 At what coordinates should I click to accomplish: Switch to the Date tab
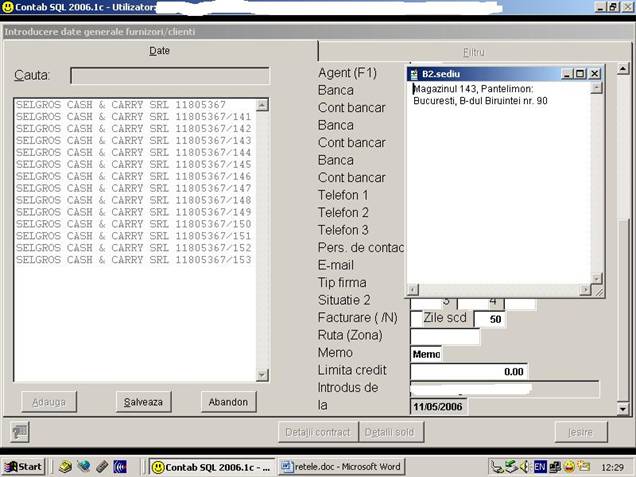click(x=159, y=50)
